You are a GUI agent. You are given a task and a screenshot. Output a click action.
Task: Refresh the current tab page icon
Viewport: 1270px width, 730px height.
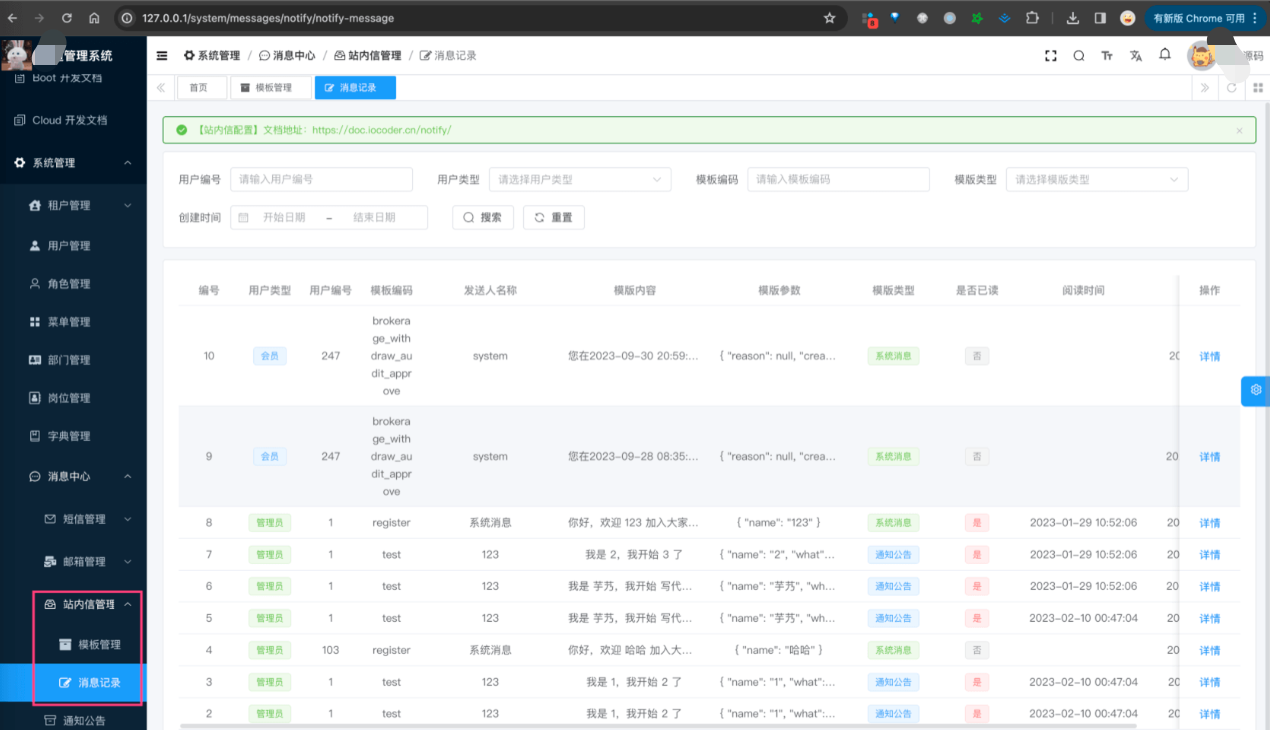1232,88
